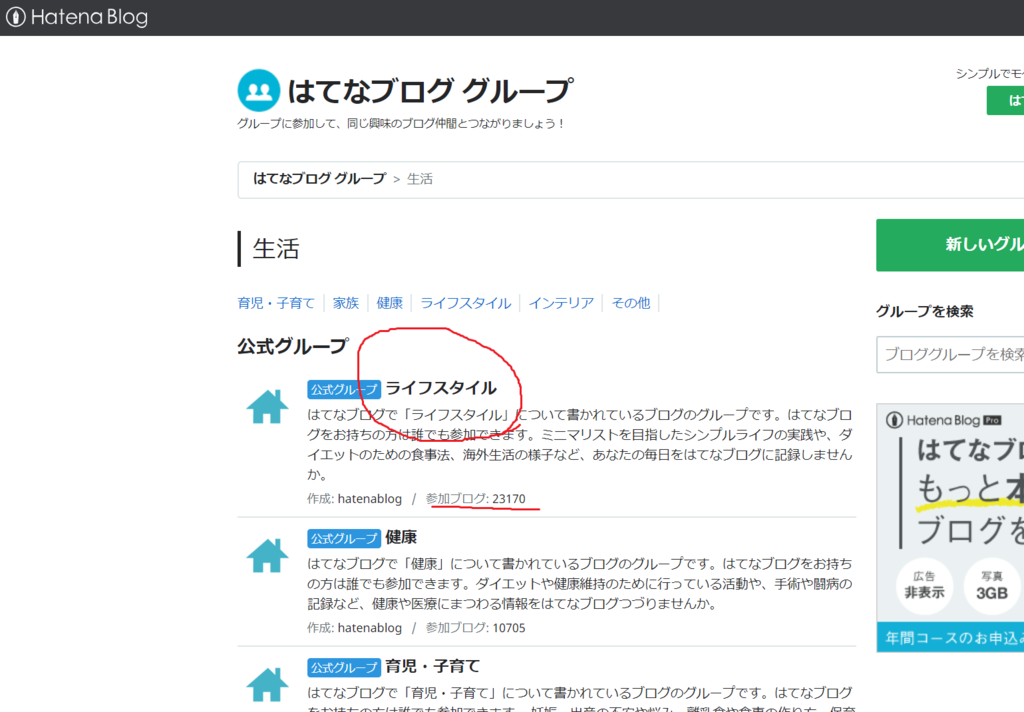1024x712 pixels.
Task: Click 写真 3GB circle in Pro banner
Action: [991, 586]
